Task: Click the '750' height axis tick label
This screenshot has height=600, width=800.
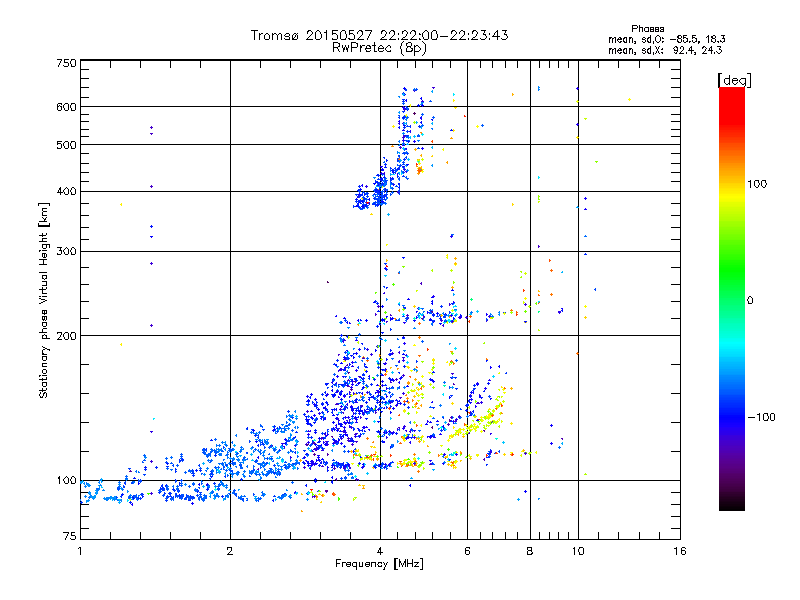Action: point(66,63)
